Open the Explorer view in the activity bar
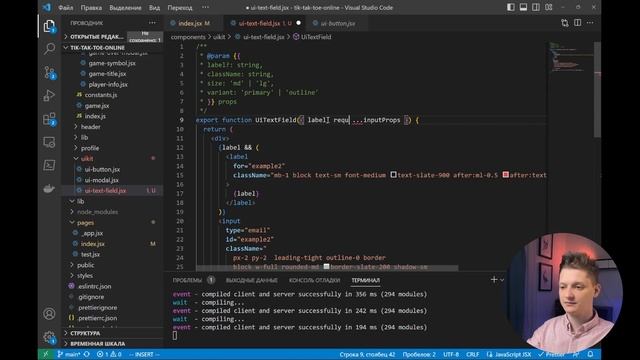This screenshot has width=640, height=360. click(x=49, y=27)
